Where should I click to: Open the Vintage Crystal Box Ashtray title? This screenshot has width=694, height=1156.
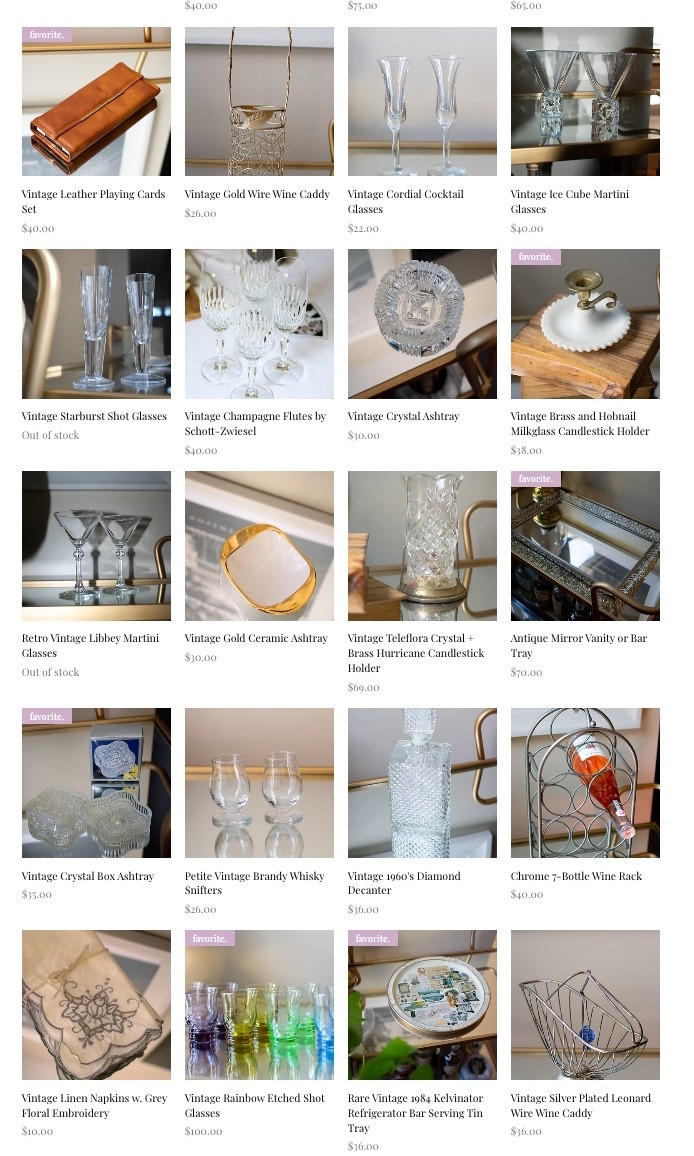[x=88, y=876]
